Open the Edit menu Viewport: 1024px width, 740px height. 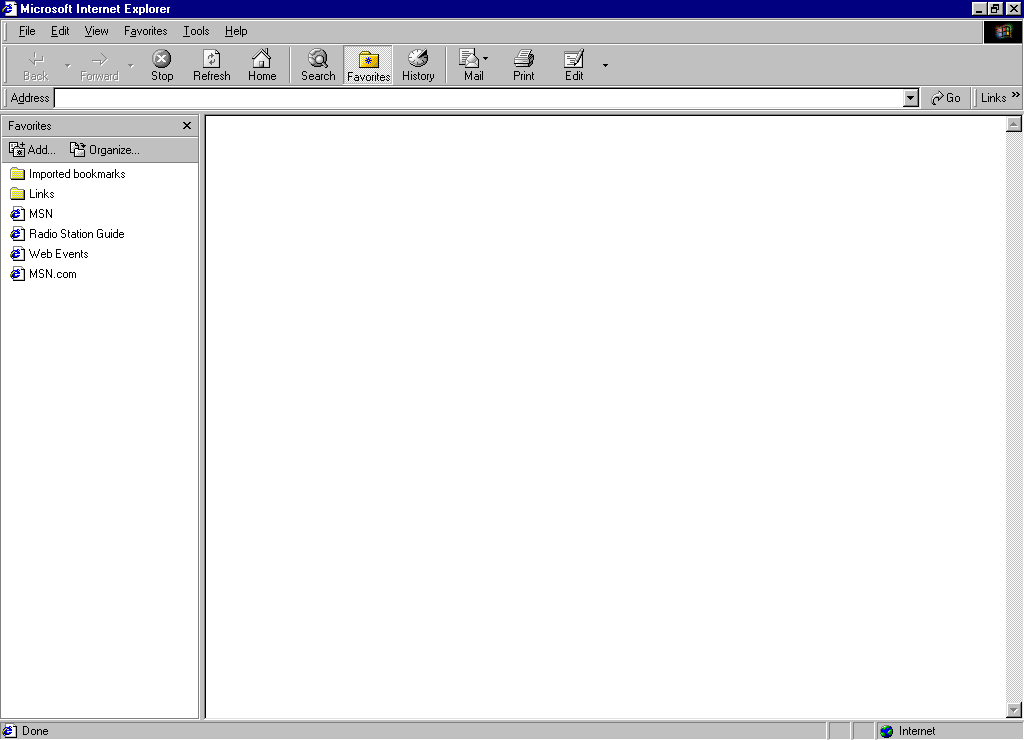pyautogui.click(x=60, y=31)
